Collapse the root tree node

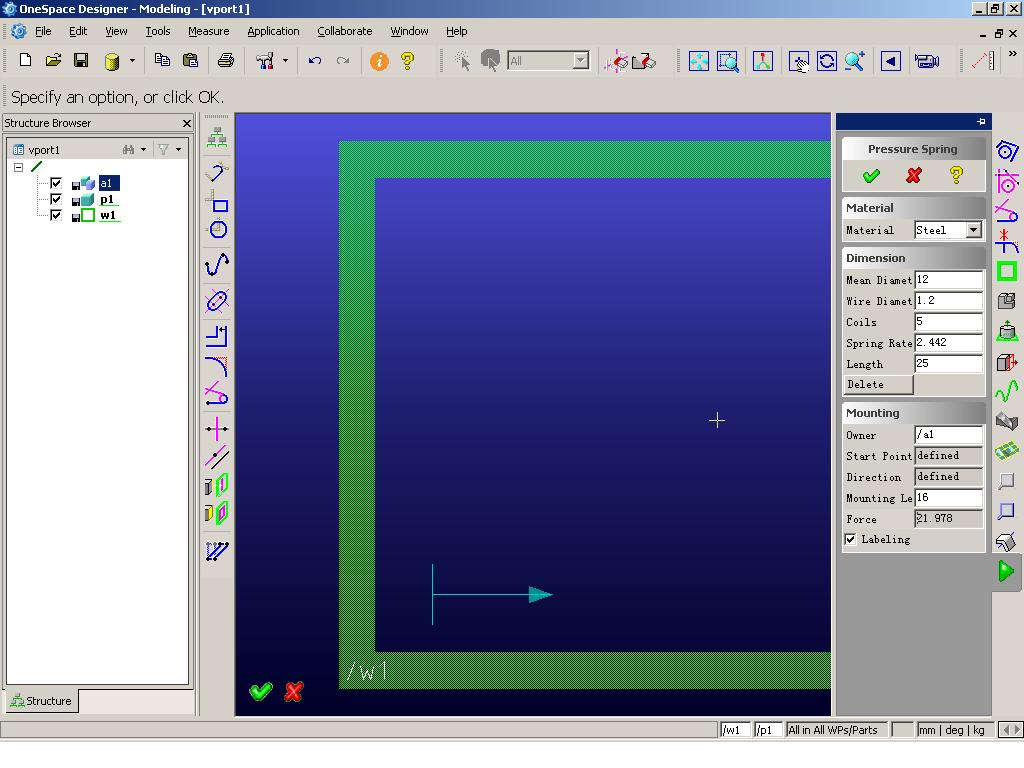click(18, 167)
